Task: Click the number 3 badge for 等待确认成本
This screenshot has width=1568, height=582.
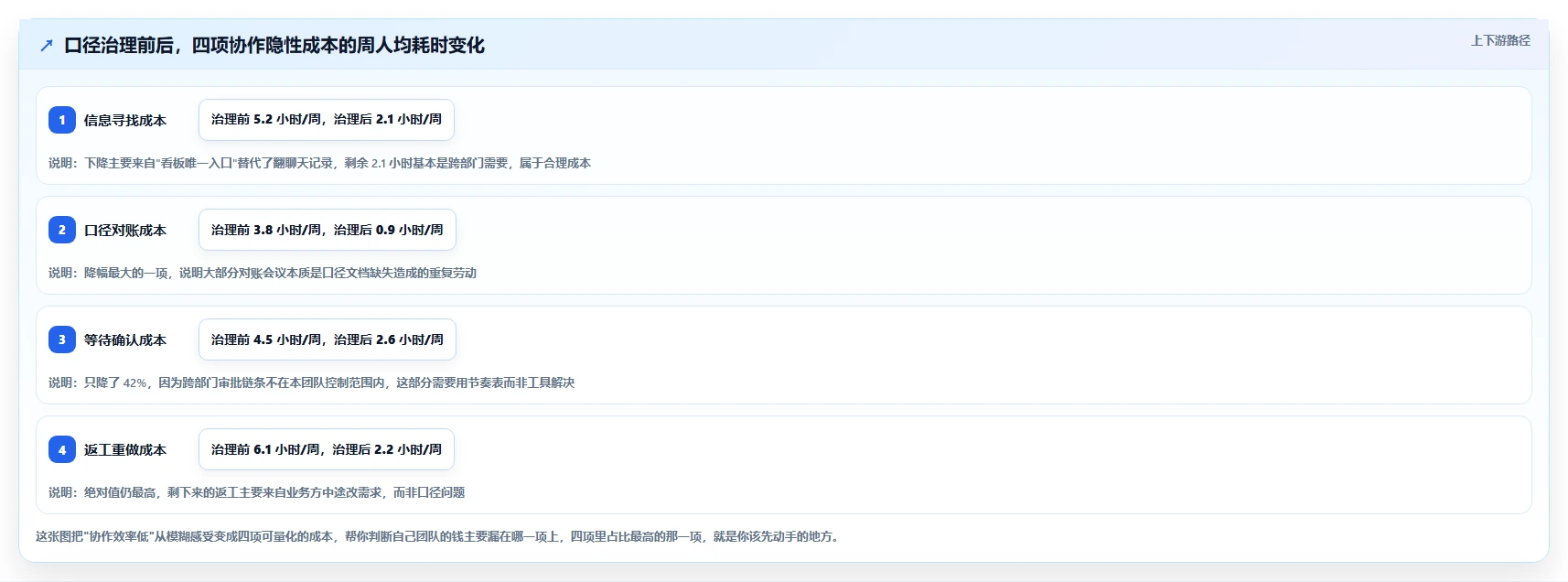Action: pyautogui.click(x=62, y=339)
